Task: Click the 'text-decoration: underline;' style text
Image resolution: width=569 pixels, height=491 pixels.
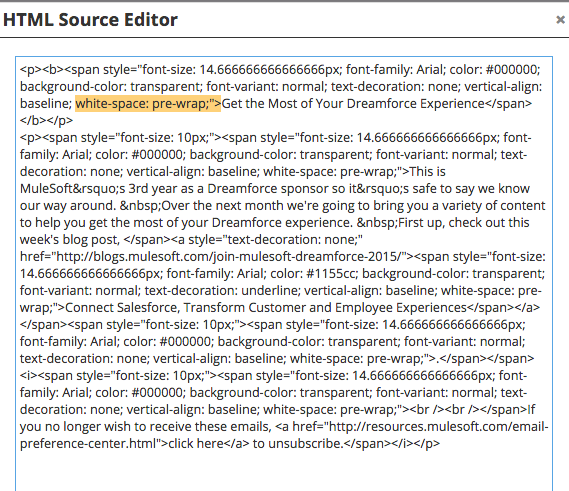Action: (222, 291)
